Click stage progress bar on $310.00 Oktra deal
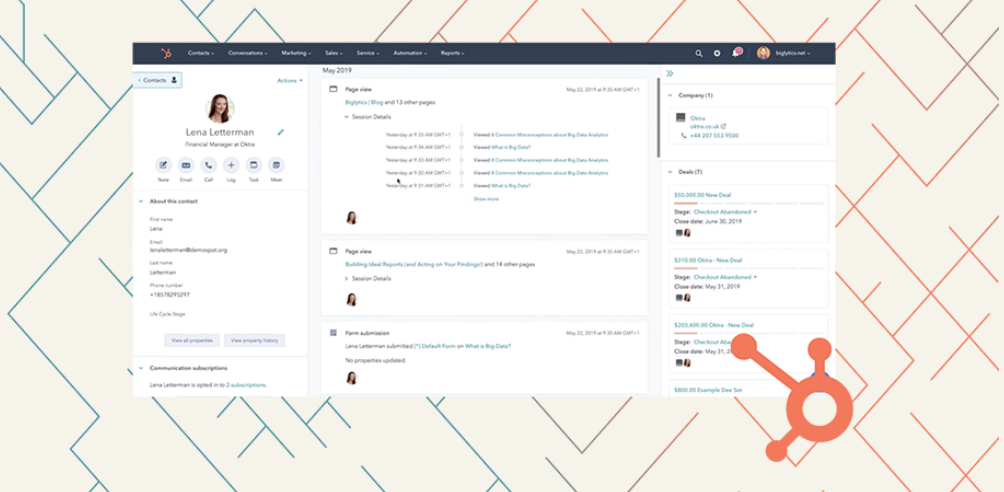Screen dimensions: 1004x492 tap(749, 268)
